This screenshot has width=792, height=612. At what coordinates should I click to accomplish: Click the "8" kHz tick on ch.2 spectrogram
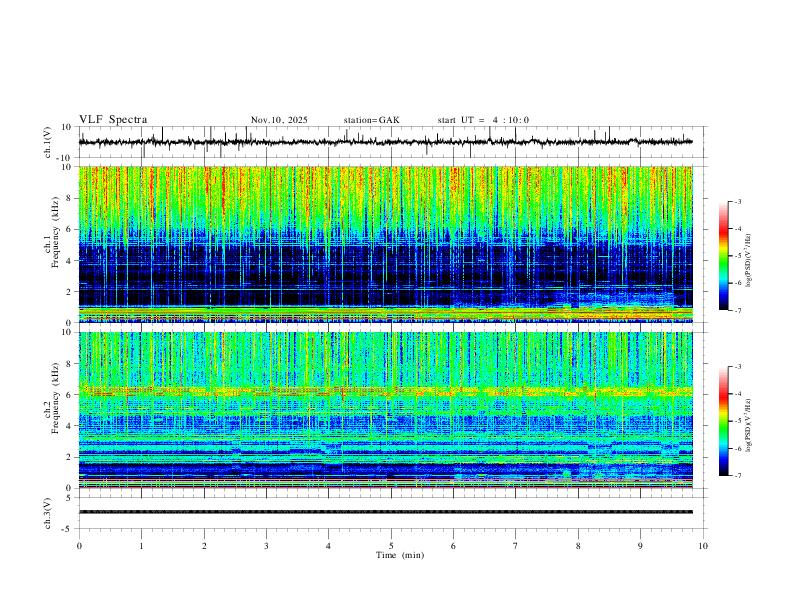(69, 364)
